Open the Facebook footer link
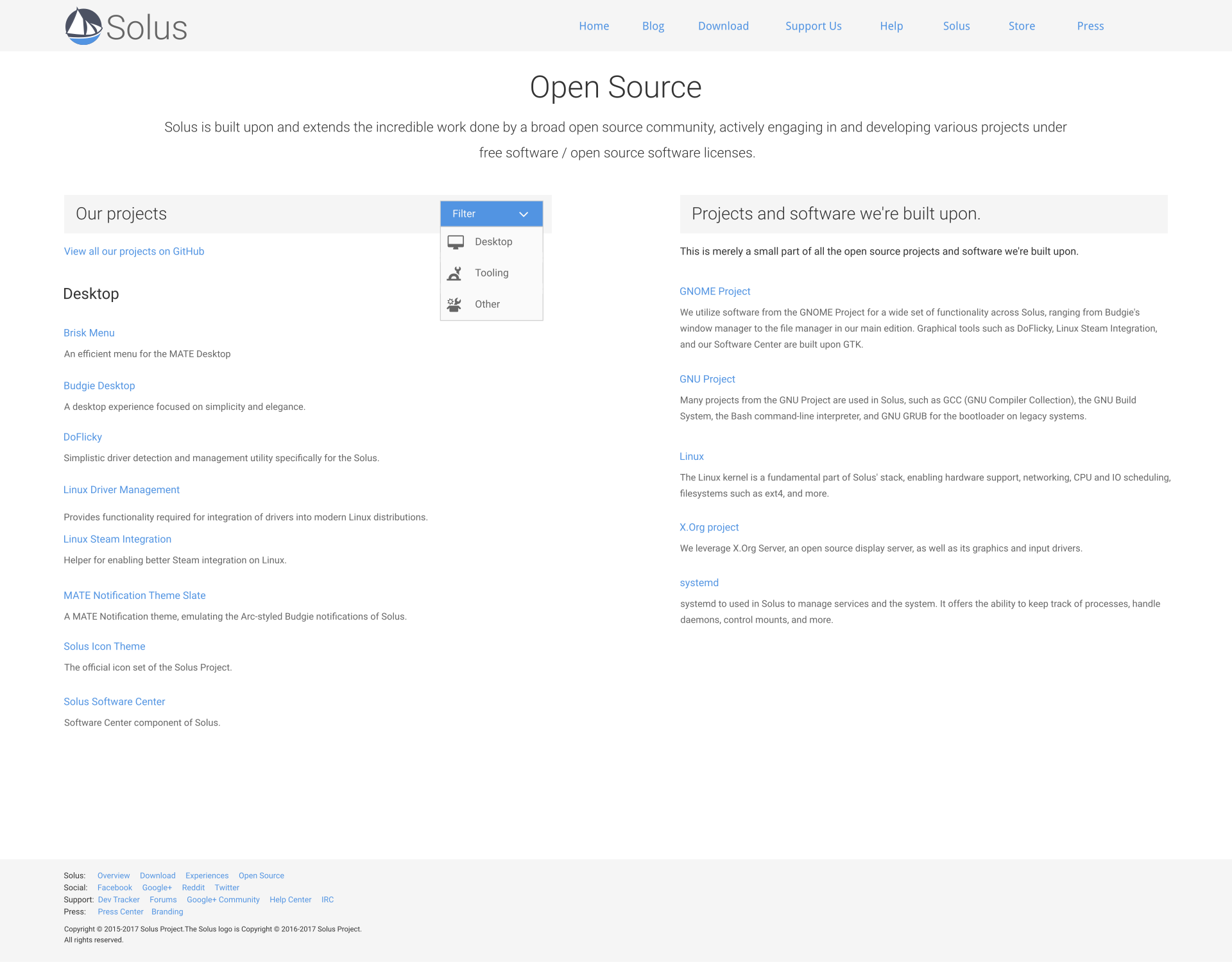 [x=115, y=888]
